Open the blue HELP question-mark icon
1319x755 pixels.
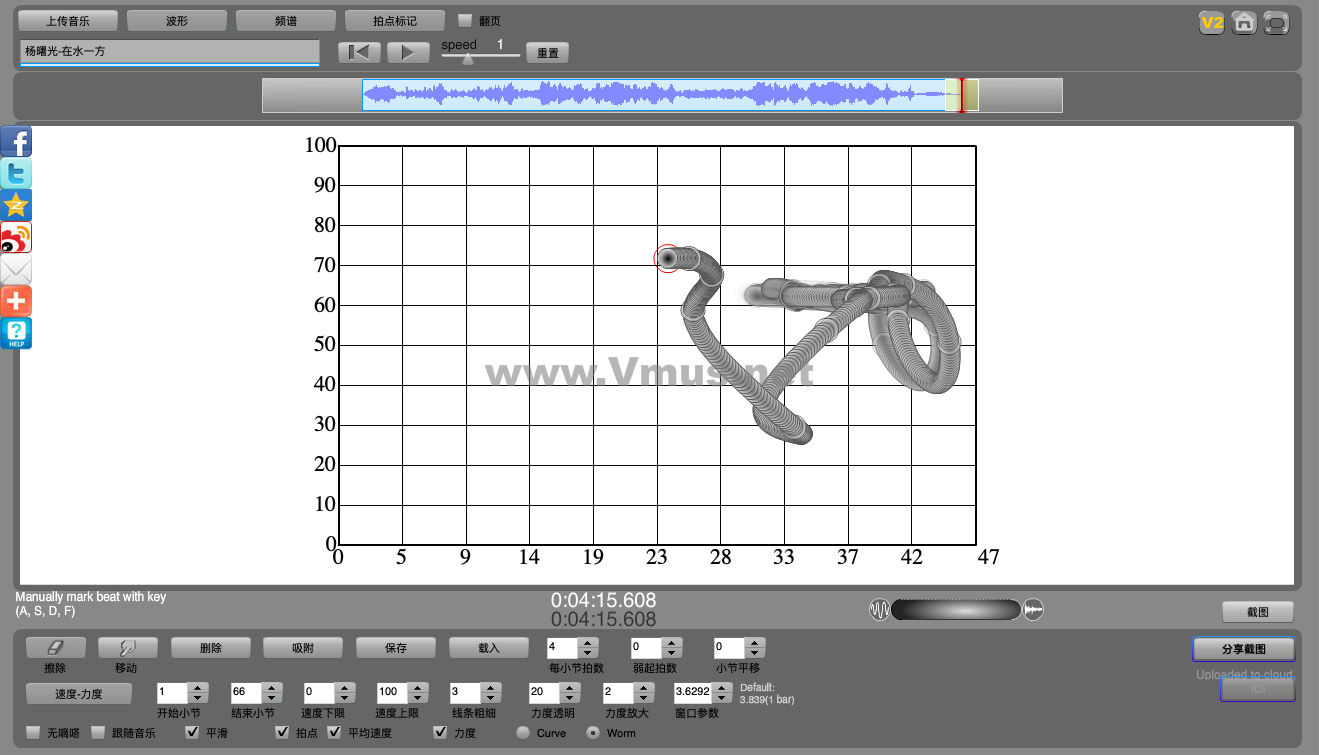pyautogui.click(x=16, y=333)
